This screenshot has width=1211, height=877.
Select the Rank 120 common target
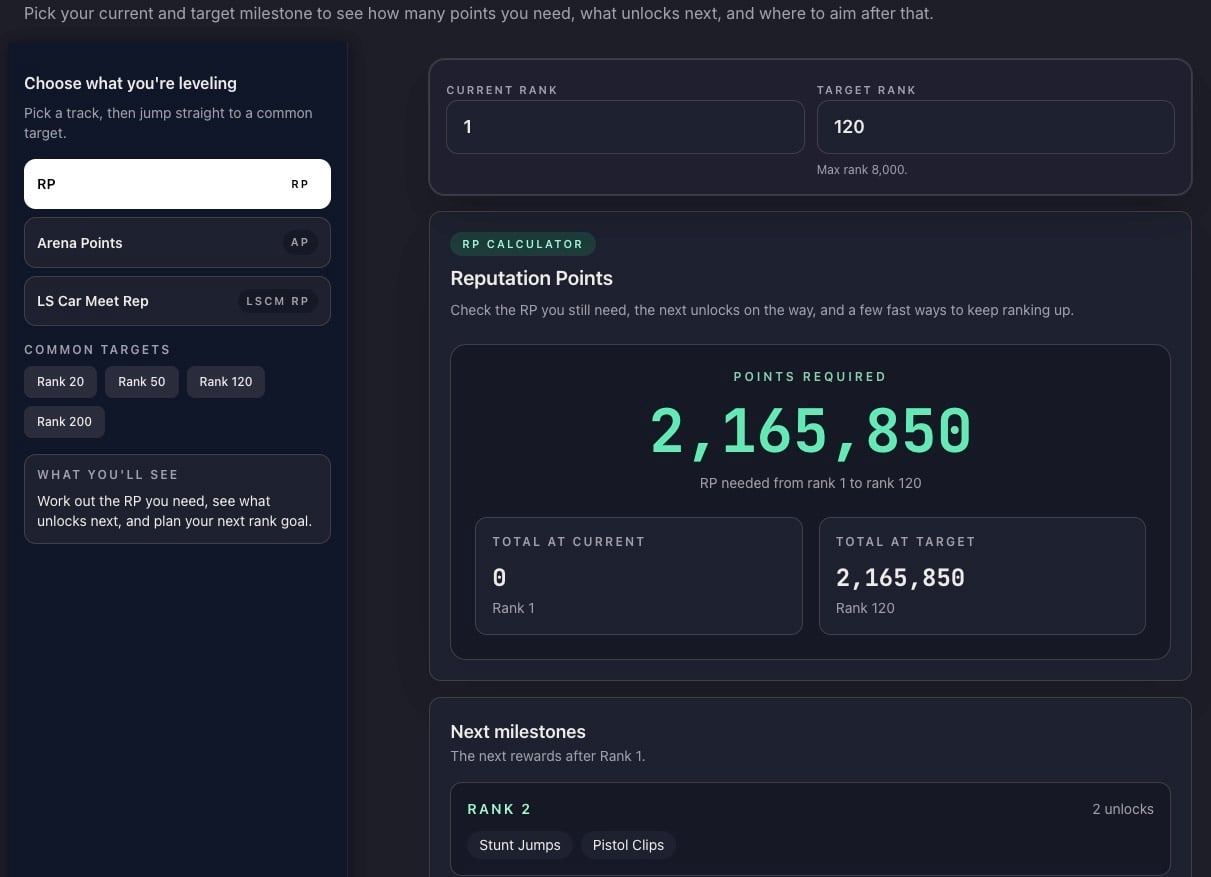(x=225, y=381)
